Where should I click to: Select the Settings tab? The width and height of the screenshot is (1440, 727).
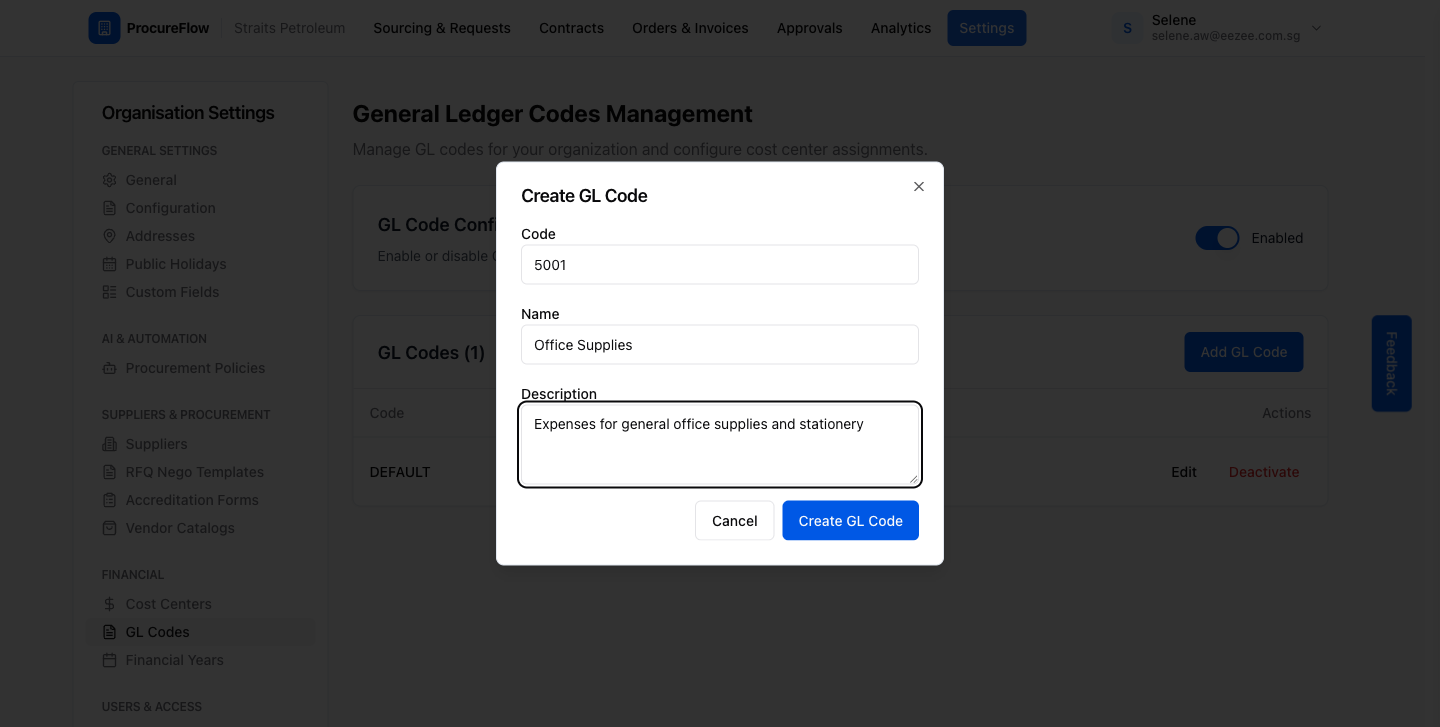(x=987, y=28)
